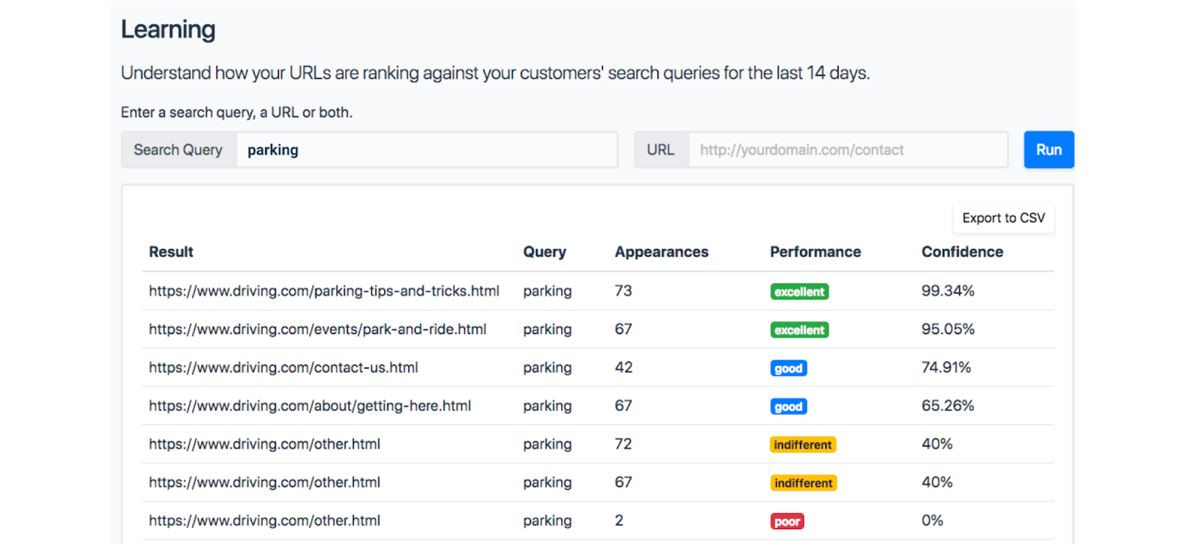Image resolution: width=1200 pixels, height=544 pixels.
Task: Focus the Search Query input field
Action: tap(427, 150)
